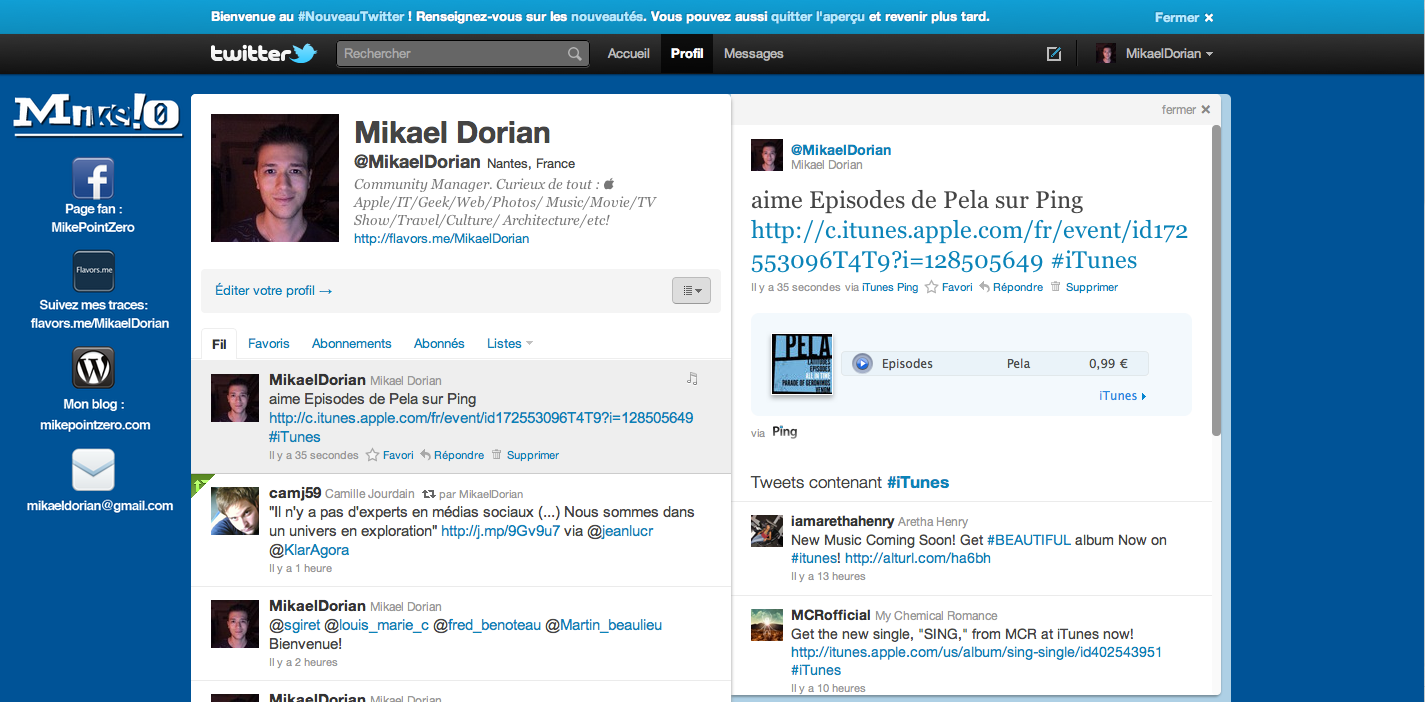The width and height of the screenshot is (1425, 702).
Task: Click MCRofficial avatar image
Action: coord(767,625)
